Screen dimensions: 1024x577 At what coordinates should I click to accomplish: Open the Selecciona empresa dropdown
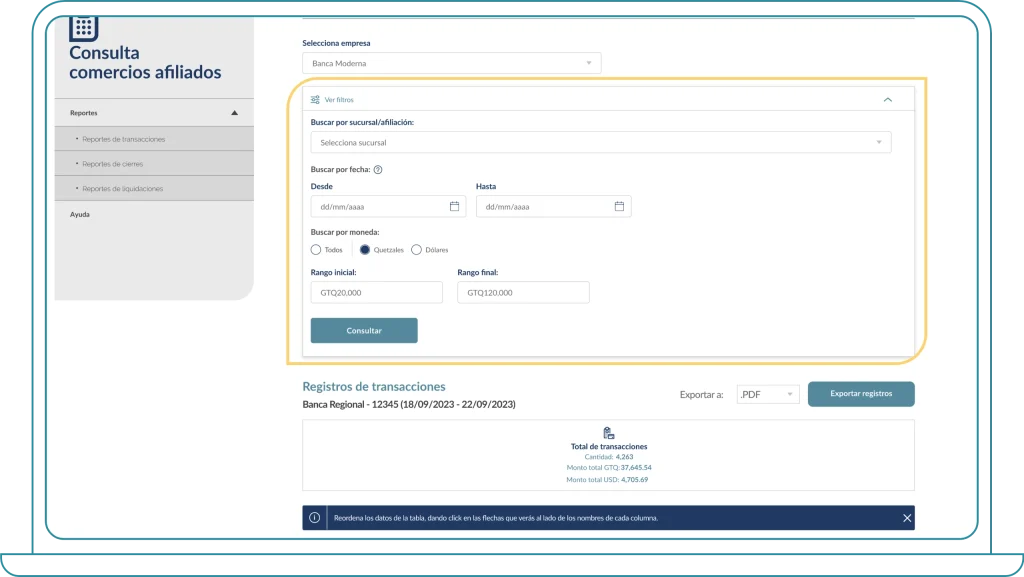451,63
